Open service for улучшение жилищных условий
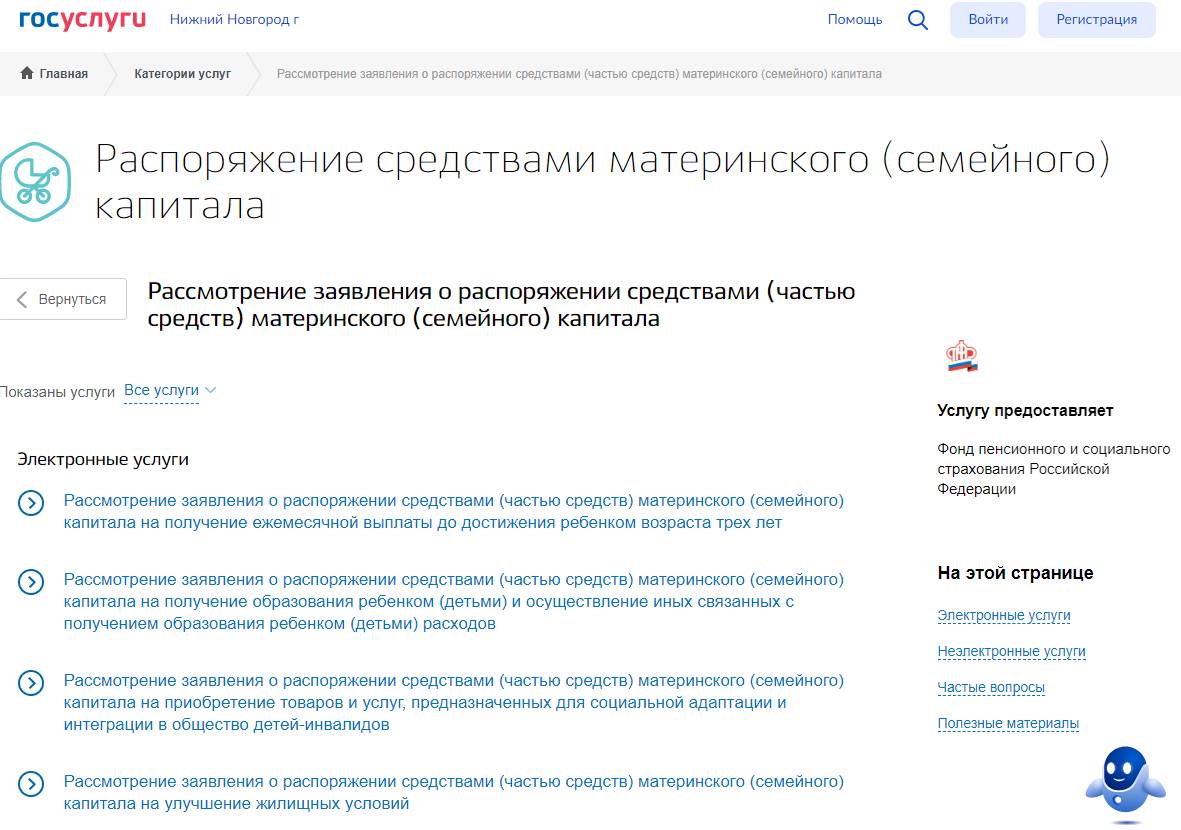The width and height of the screenshot is (1181, 830). pos(453,792)
